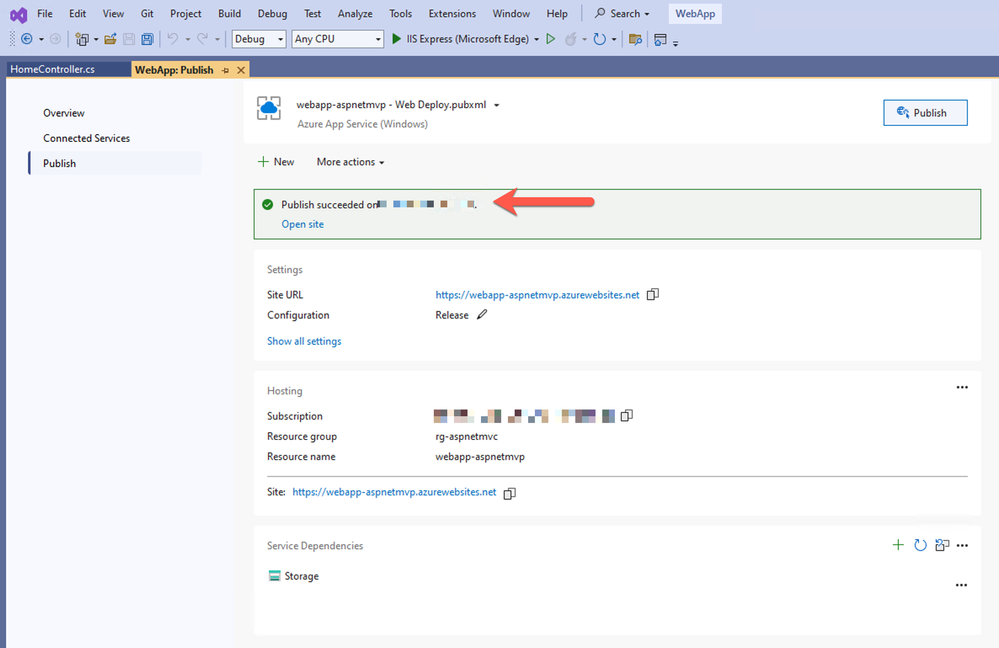Expand the Hot Reload dropdown arrow
This screenshot has height=648, width=999.
coord(584,40)
